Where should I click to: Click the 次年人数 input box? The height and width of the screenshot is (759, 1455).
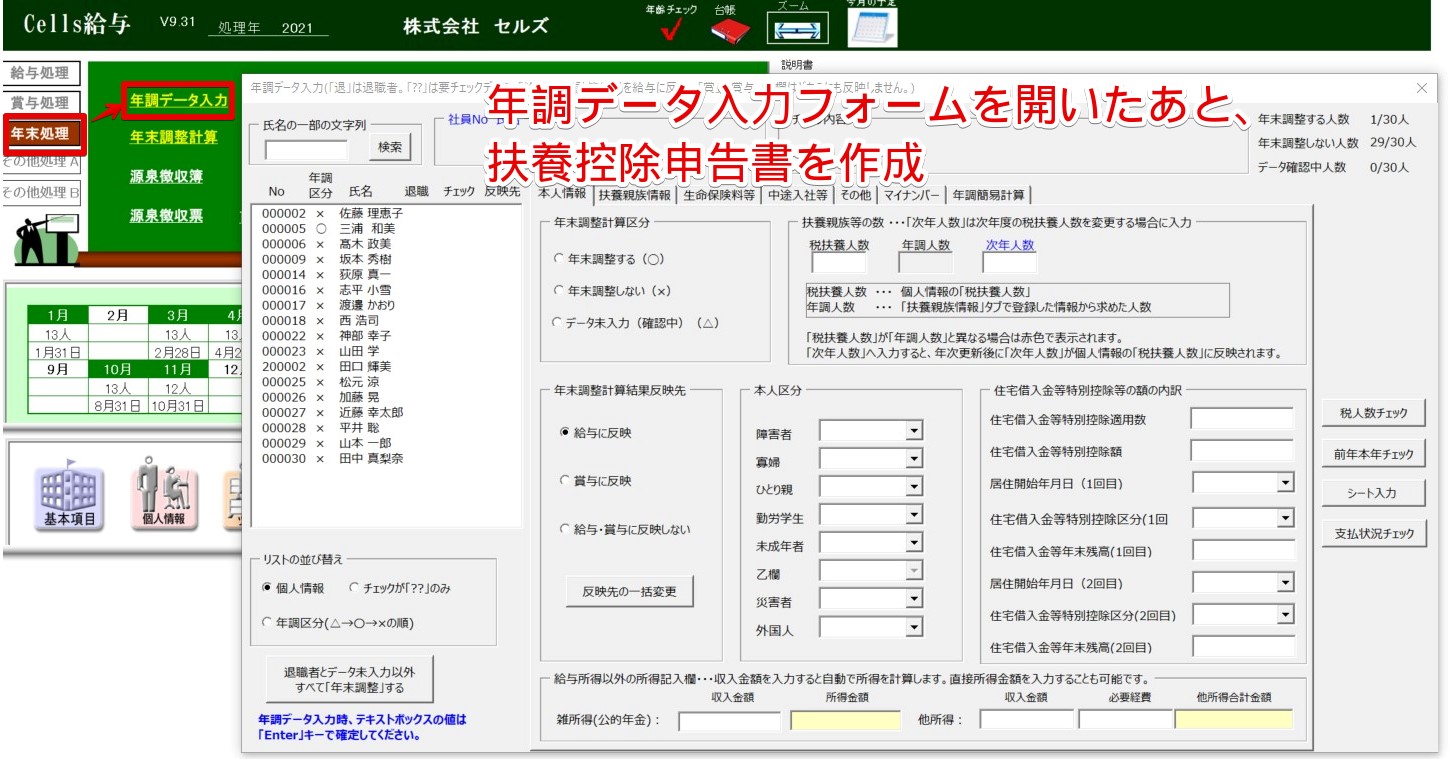pyautogui.click(x=1010, y=264)
